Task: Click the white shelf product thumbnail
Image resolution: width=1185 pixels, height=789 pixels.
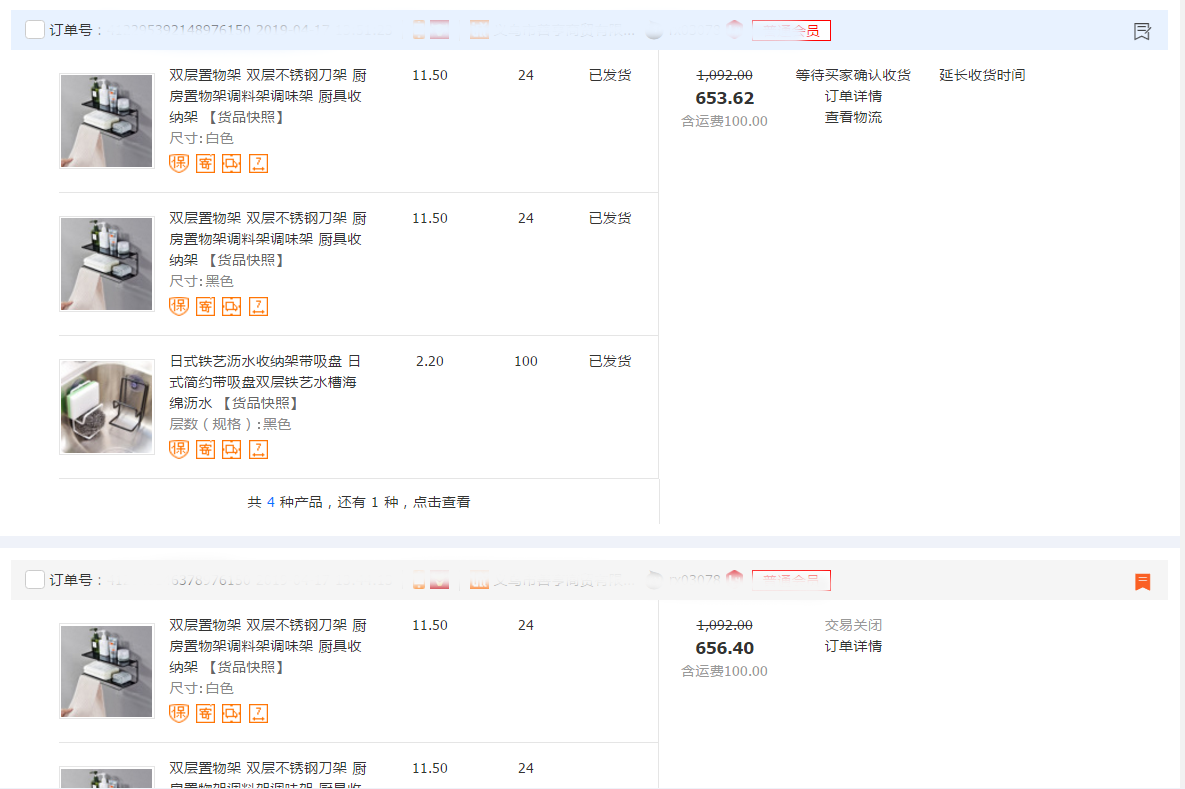Action: point(106,120)
